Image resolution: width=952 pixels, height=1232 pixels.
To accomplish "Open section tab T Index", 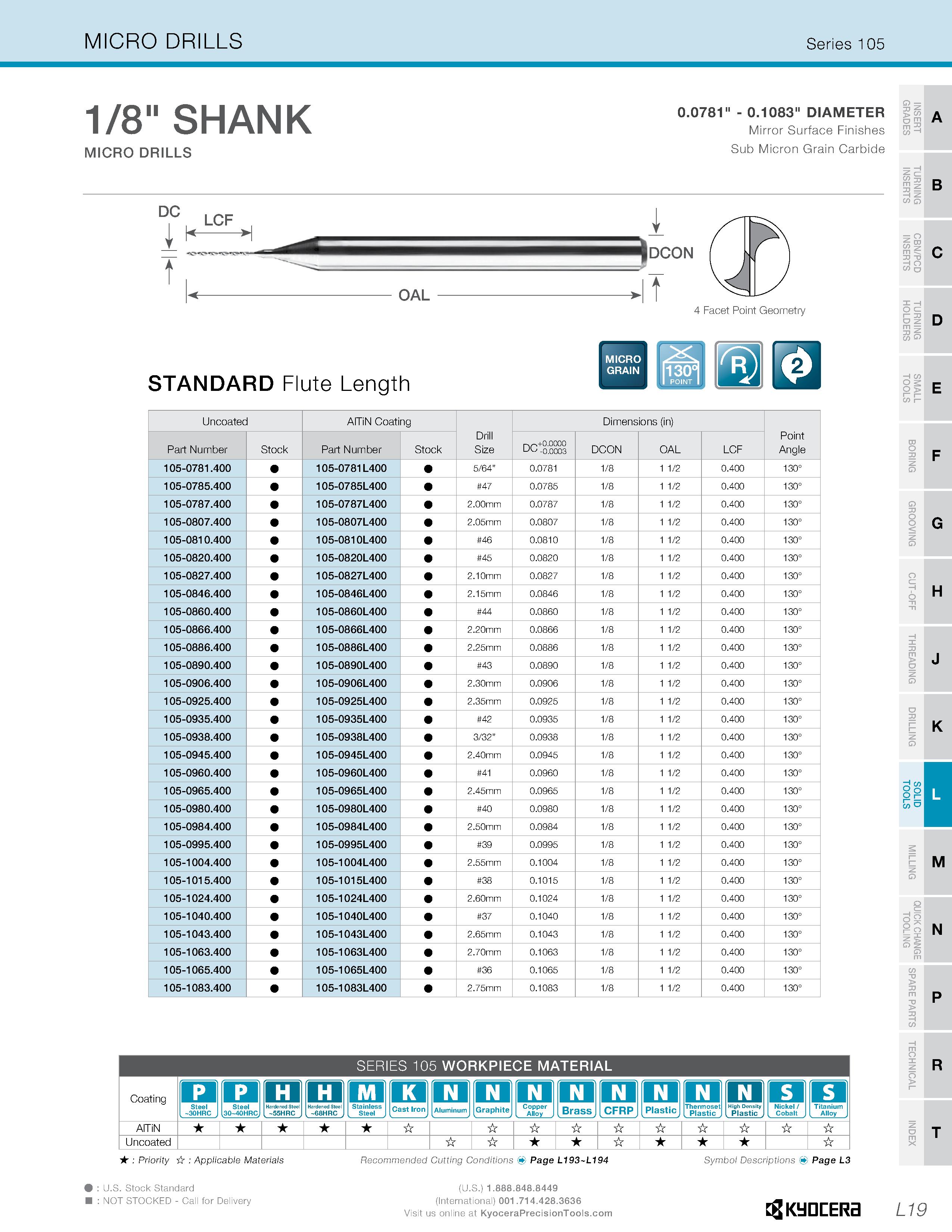I will tap(925, 1133).
